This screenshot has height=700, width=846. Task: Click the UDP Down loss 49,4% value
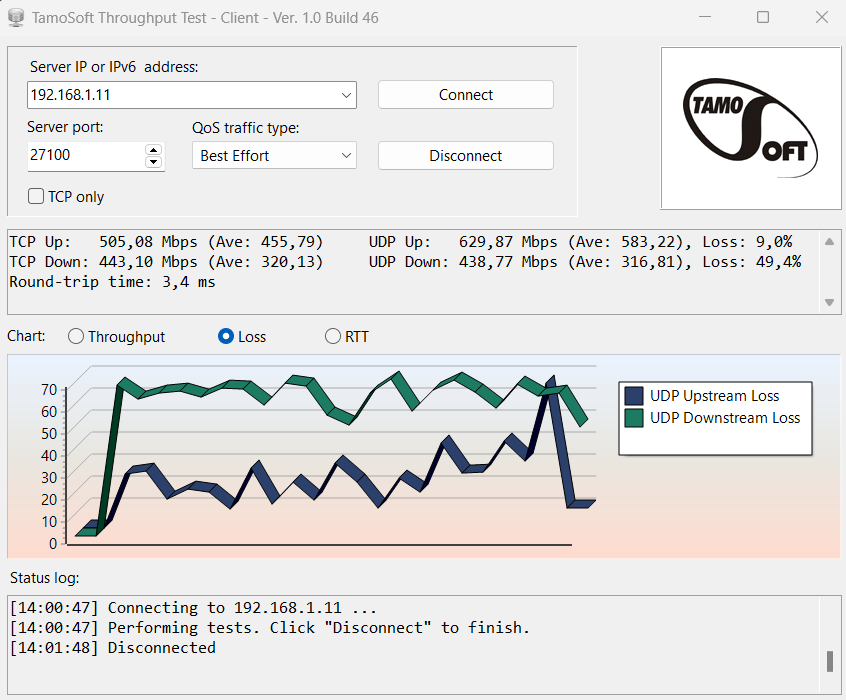pos(779,262)
